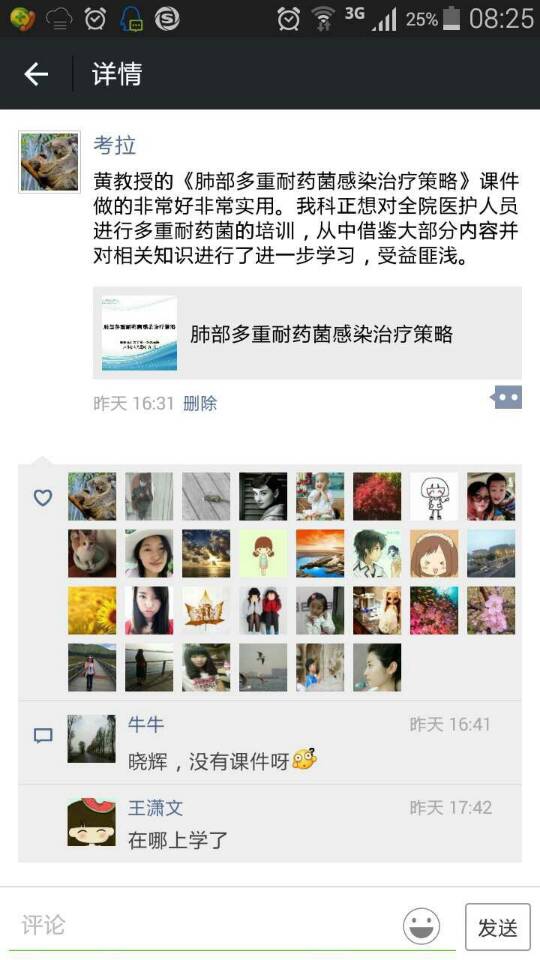Open the 考拉 username link
This screenshot has width=540, height=960.
click(x=114, y=145)
